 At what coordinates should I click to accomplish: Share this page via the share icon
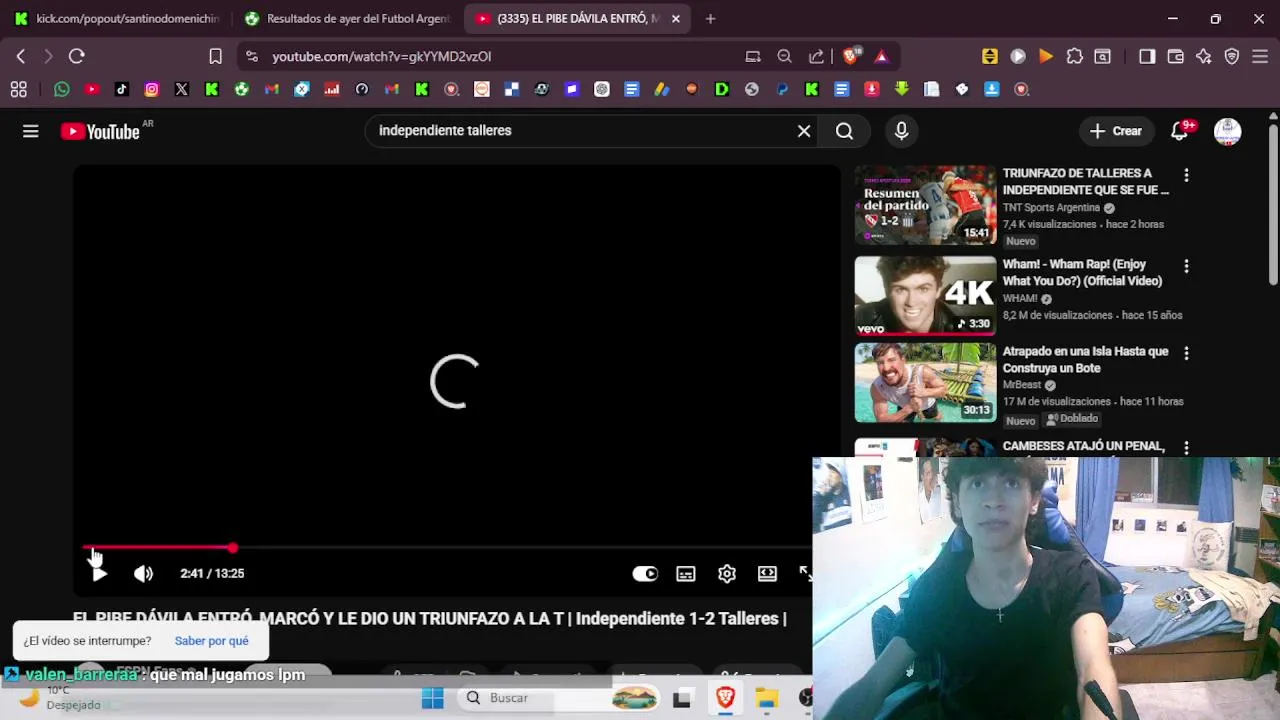click(x=817, y=57)
